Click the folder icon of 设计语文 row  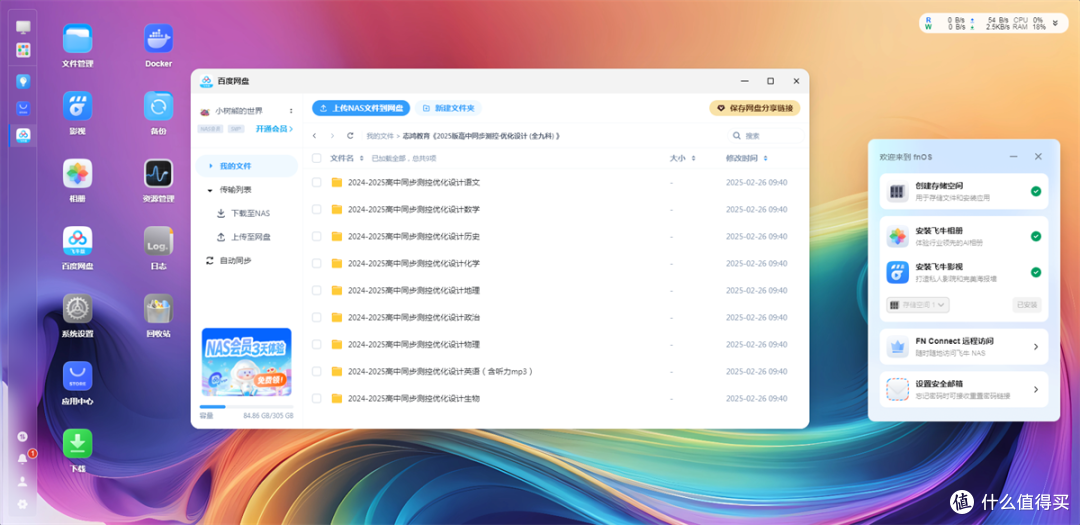tap(336, 183)
